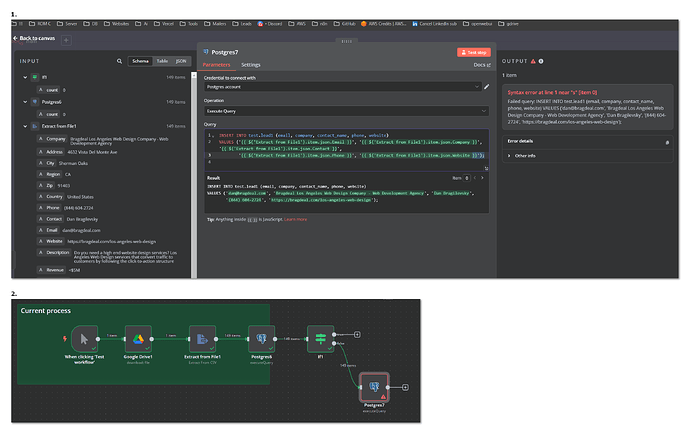
Task: Click the edit credential pencil icon
Action: click(x=486, y=87)
